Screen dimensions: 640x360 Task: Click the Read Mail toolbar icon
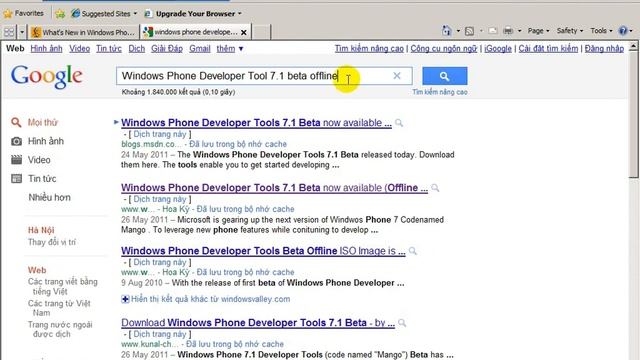tap(493, 31)
